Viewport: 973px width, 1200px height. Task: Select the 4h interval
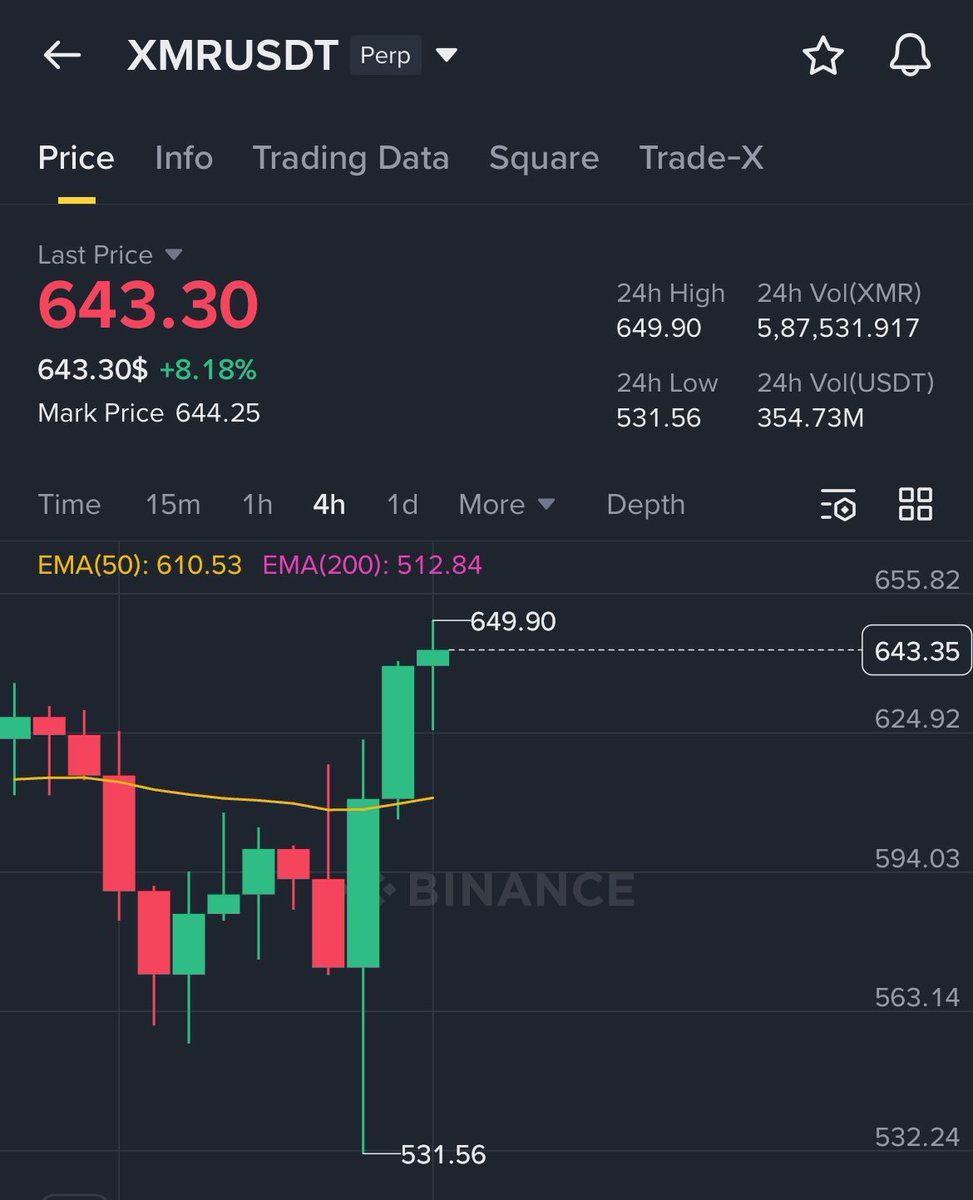click(329, 504)
